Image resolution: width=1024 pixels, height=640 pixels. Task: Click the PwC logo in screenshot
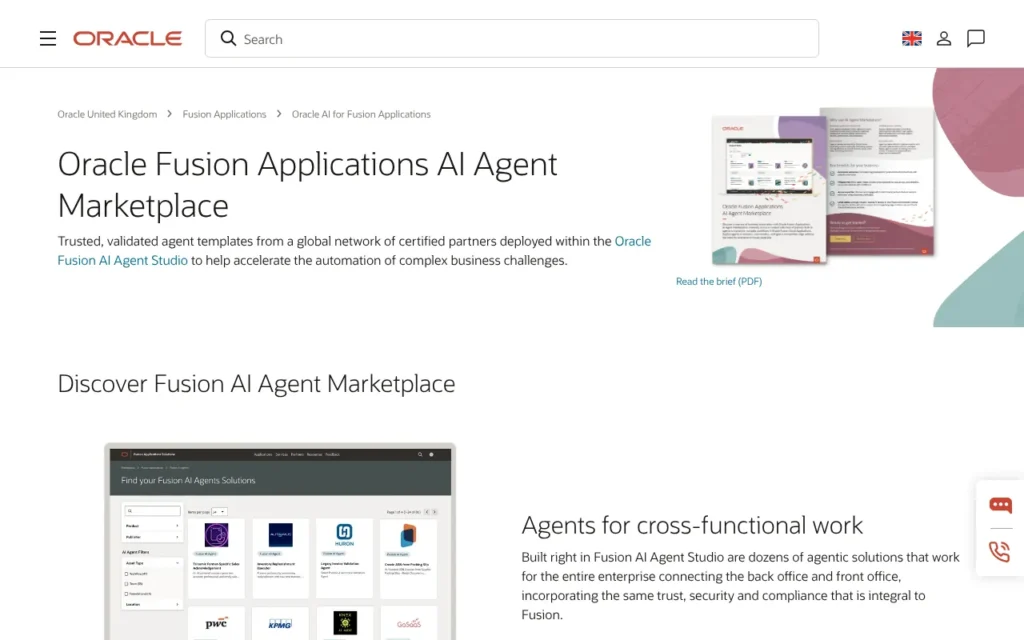tap(216, 623)
